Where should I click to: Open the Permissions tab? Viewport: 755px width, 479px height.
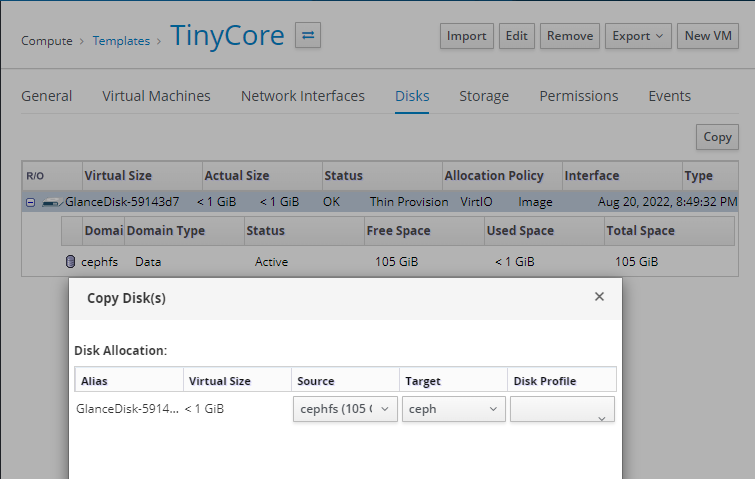click(578, 96)
